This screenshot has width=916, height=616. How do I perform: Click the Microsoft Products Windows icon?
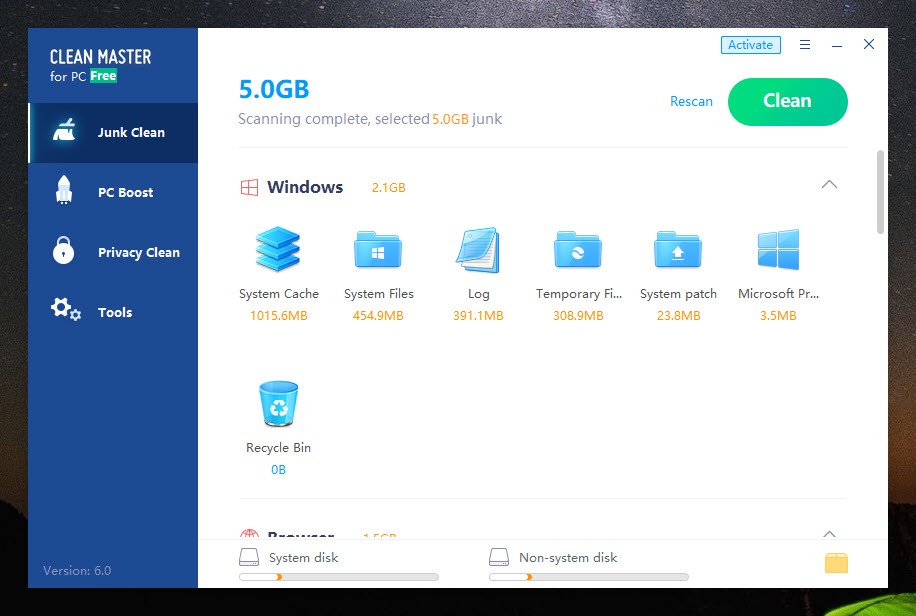[778, 250]
